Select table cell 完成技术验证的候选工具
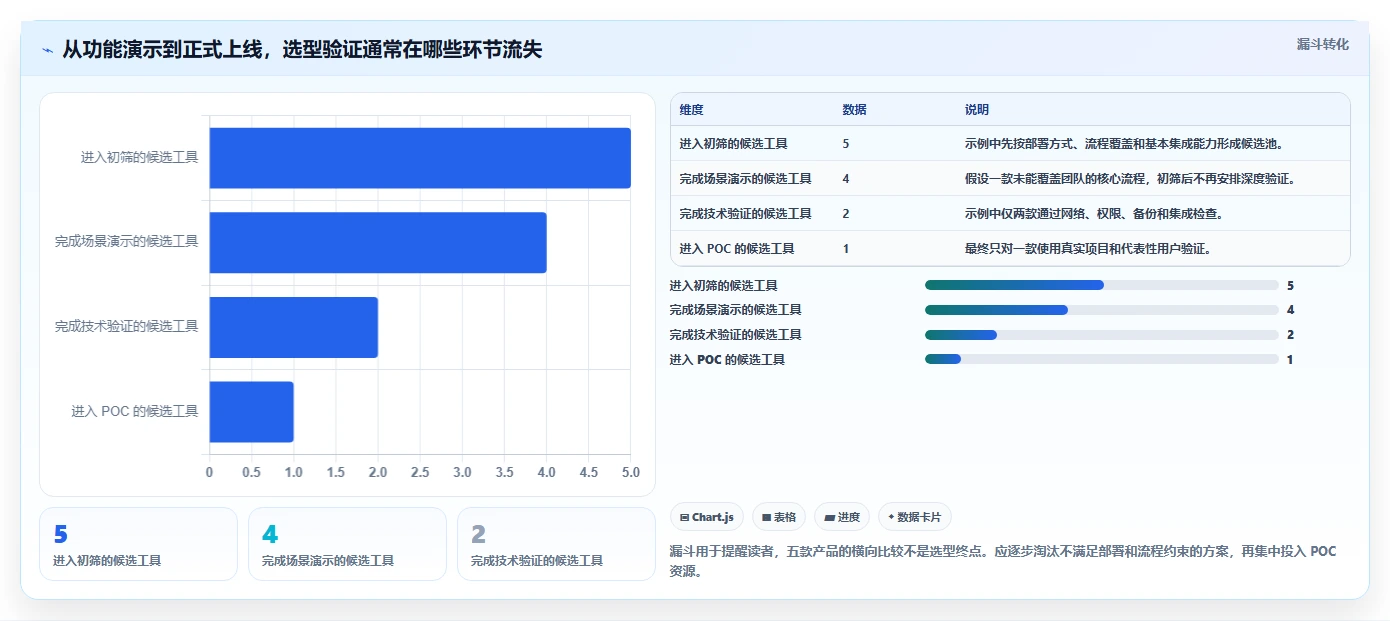Viewport: 1390px width, 621px height. (745, 214)
